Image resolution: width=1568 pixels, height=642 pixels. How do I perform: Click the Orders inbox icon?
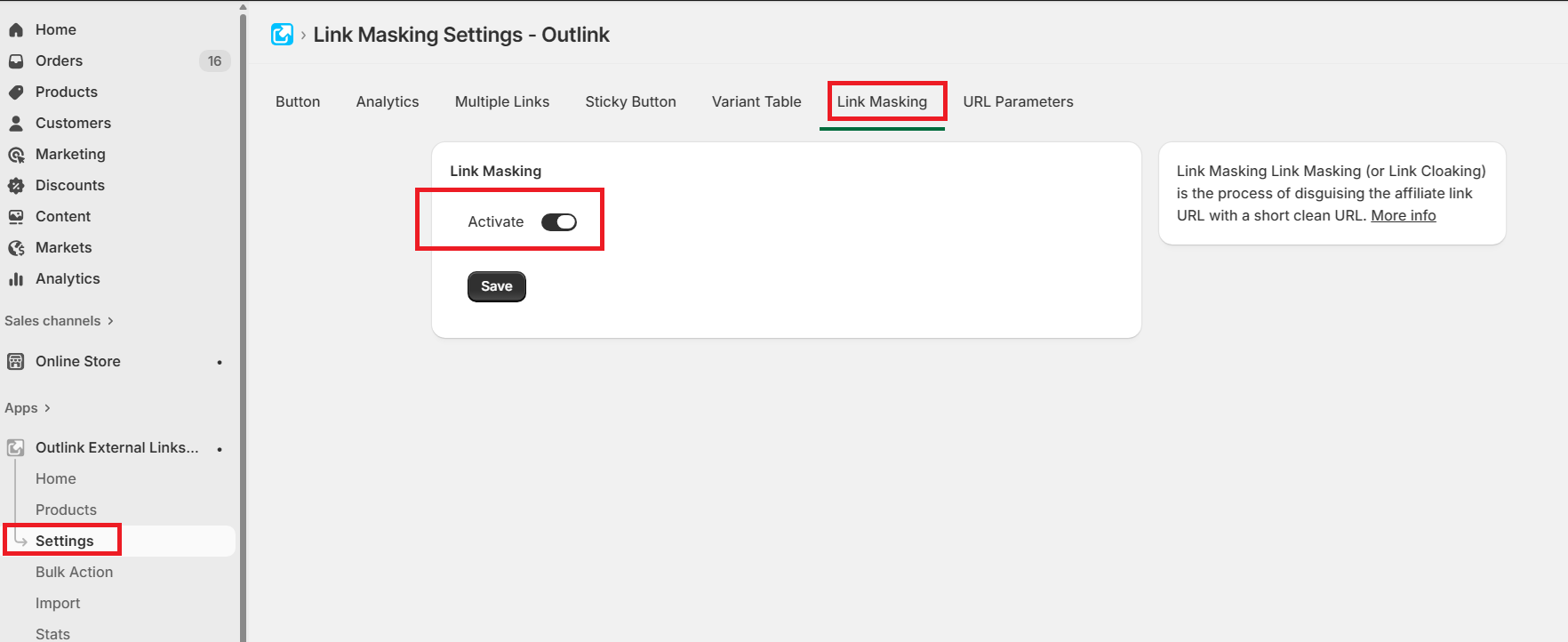pyautogui.click(x=16, y=60)
